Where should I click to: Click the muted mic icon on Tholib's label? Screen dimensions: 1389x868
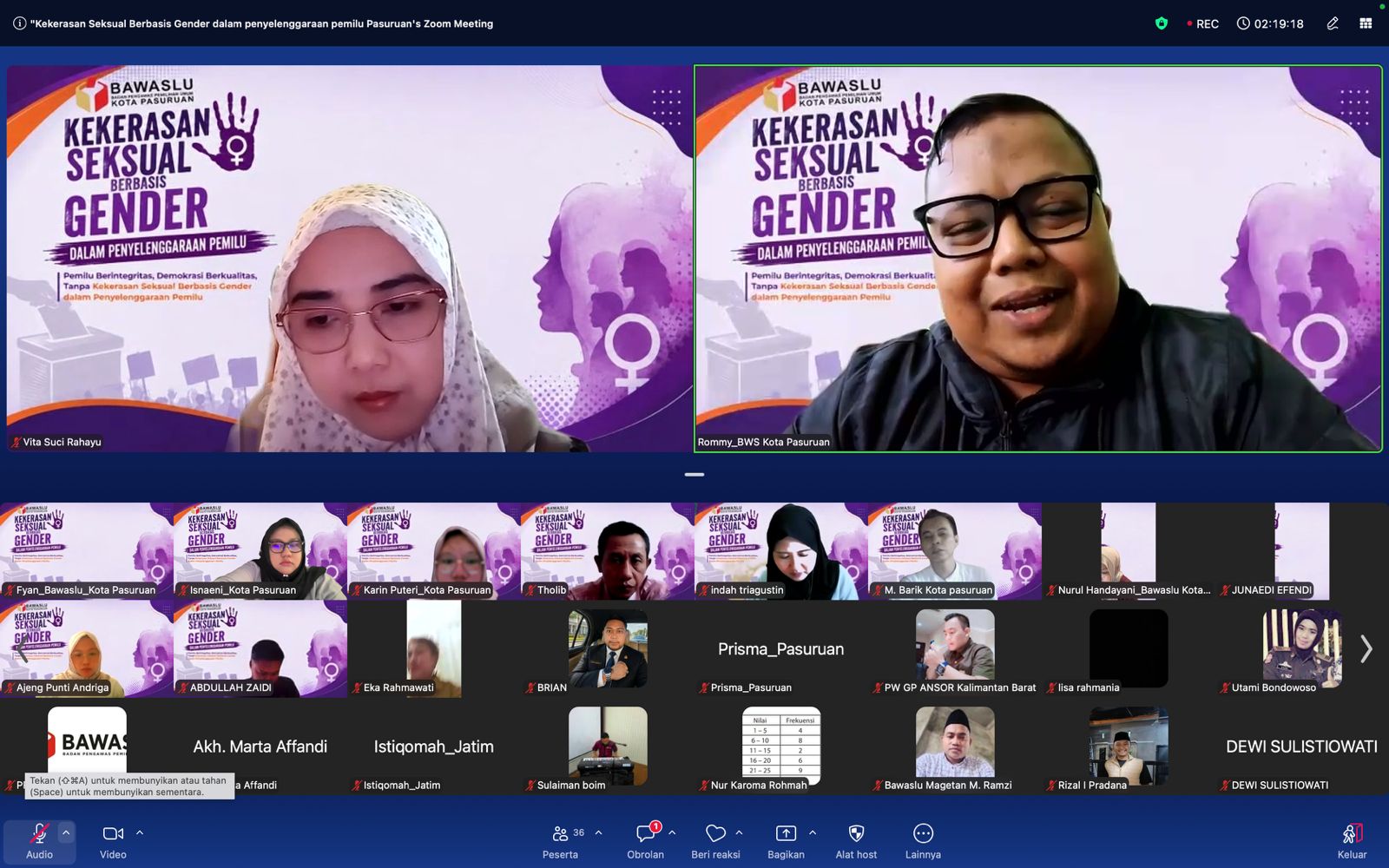click(530, 590)
